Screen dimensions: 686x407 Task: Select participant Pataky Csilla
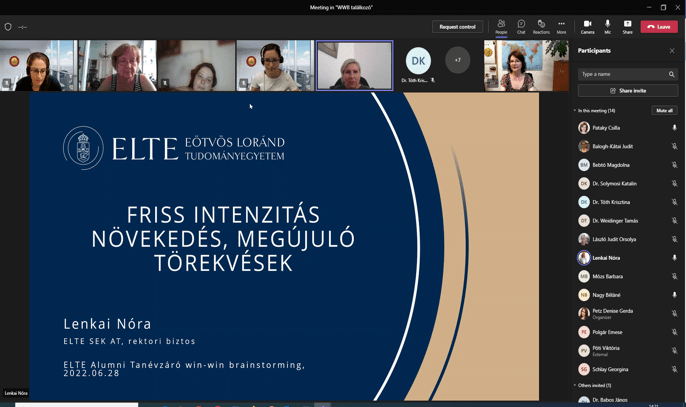[x=628, y=128]
